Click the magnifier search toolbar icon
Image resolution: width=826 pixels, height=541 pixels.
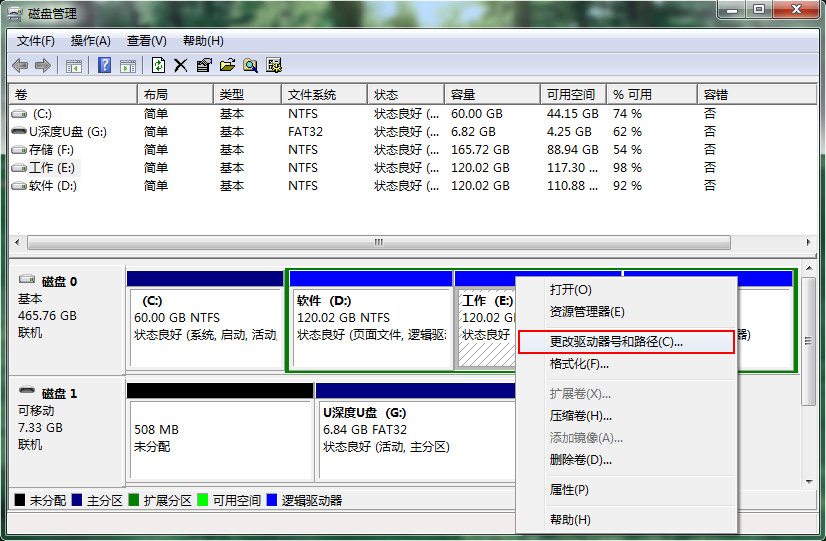tap(250, 66)
